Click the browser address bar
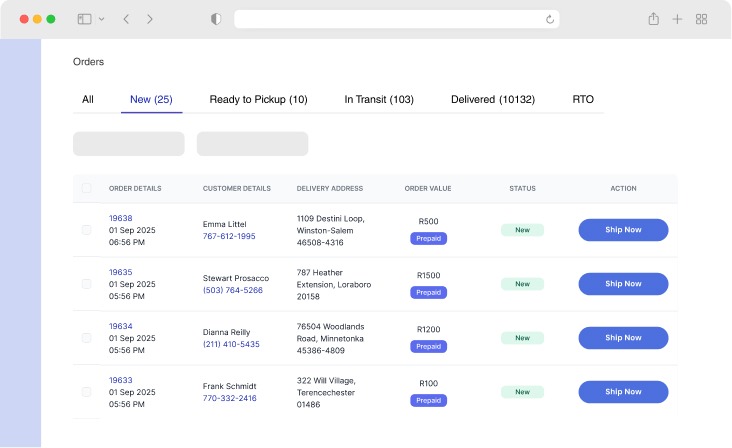The image size is (732, 448). coord(396,19)
